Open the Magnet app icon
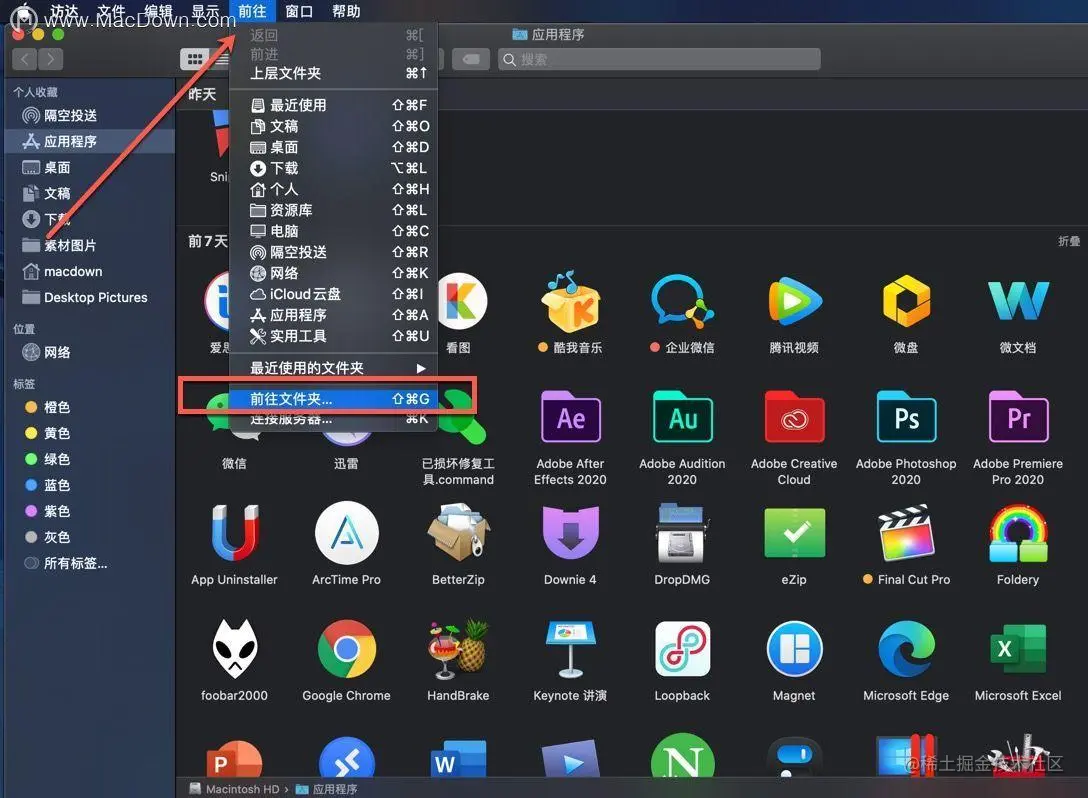The width and height of the screenshot is (1088, 798). [x=794, y=649]
